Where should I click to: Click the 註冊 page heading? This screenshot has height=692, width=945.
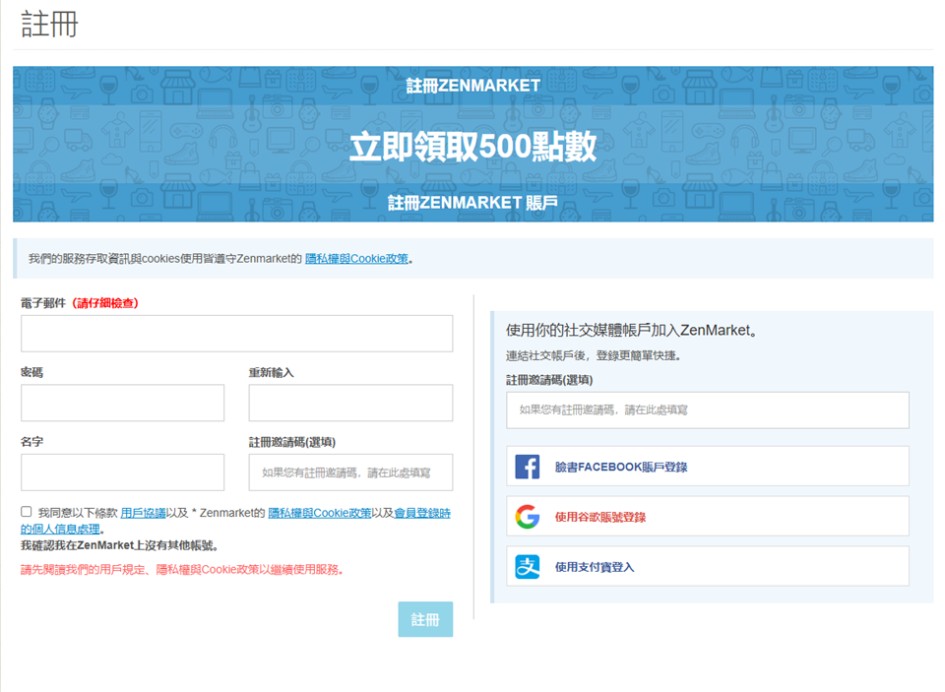pos(49,25)
